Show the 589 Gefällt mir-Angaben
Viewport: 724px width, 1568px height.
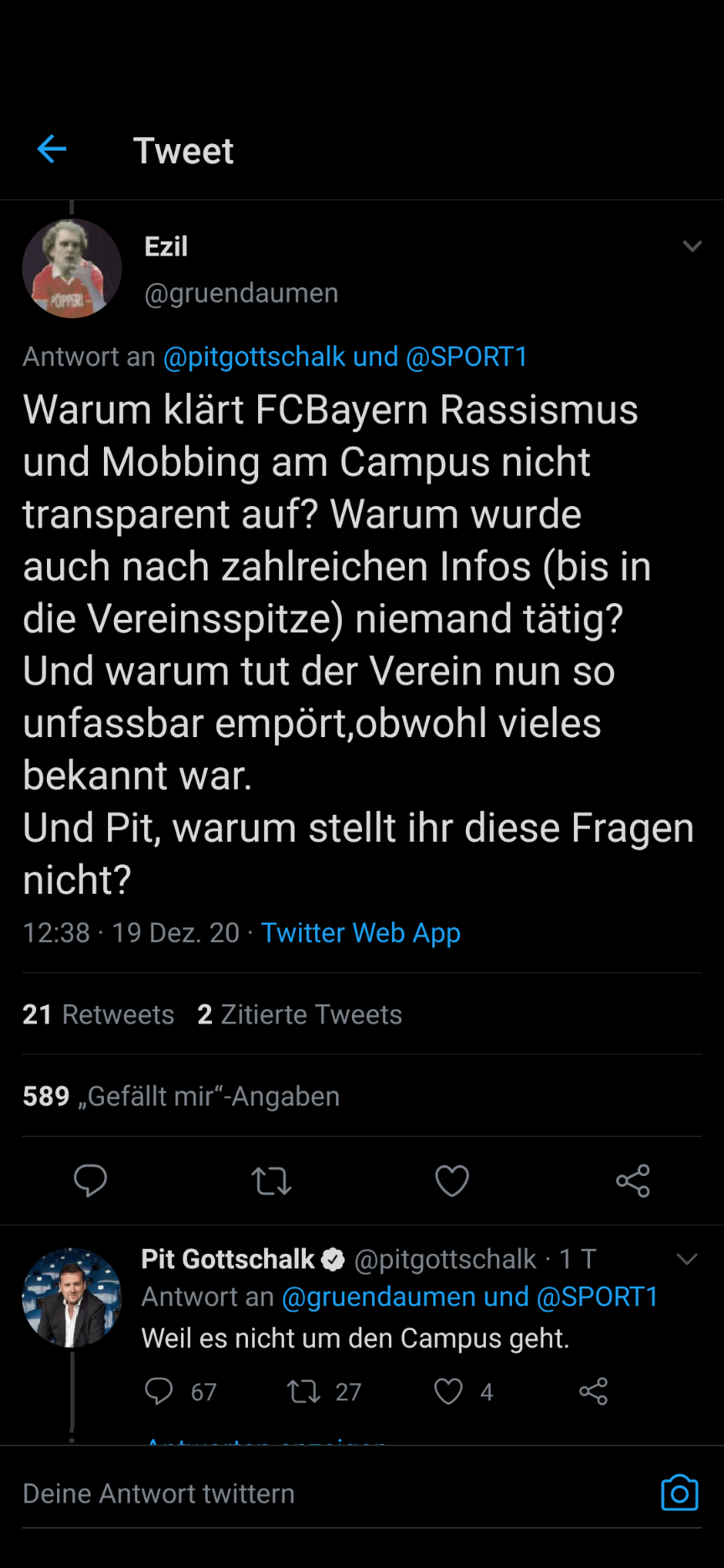click(x=181, y=1096)
